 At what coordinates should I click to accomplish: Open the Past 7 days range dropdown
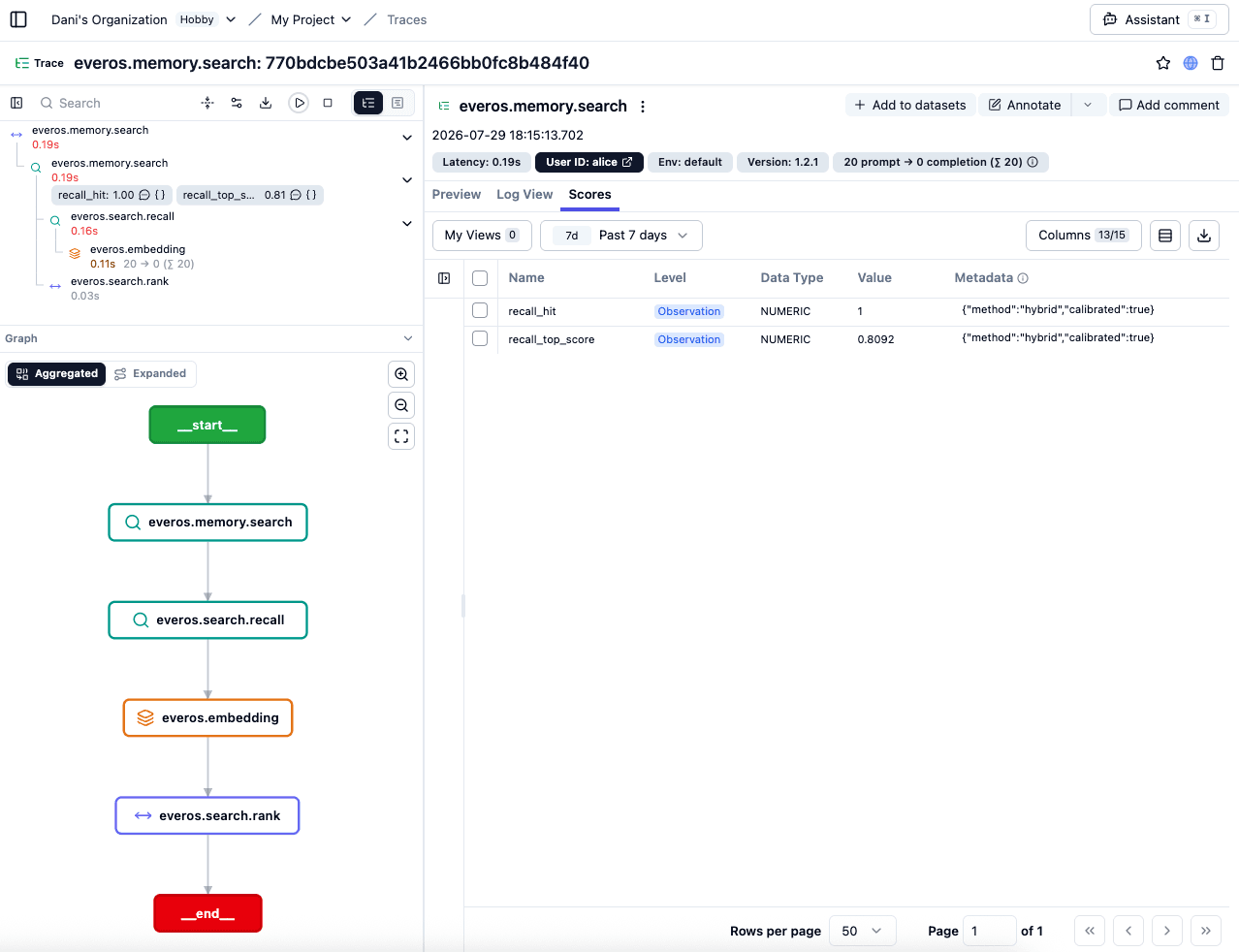(x=621, y=236)
